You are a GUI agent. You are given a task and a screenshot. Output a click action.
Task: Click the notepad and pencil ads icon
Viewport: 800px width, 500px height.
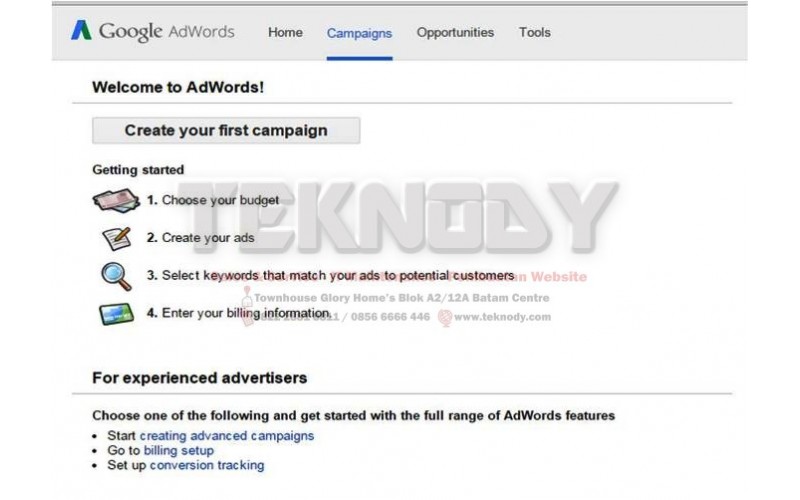coord(117,238)
